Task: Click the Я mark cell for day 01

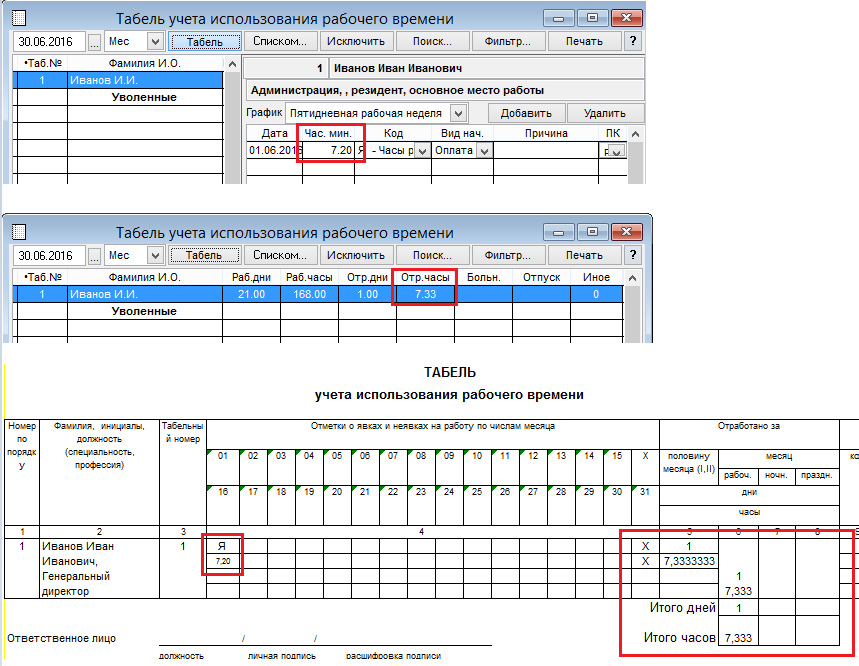Action: click(222, 547)
